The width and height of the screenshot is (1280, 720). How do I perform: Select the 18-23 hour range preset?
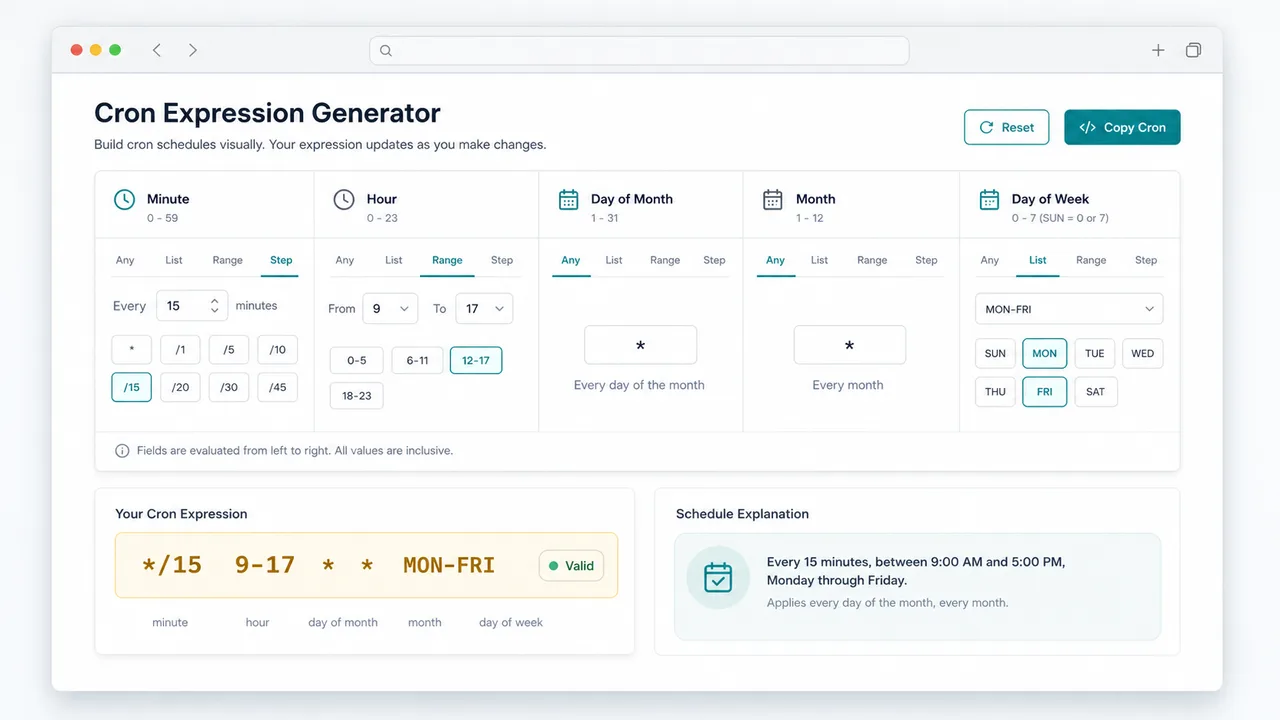pos(357,396)
